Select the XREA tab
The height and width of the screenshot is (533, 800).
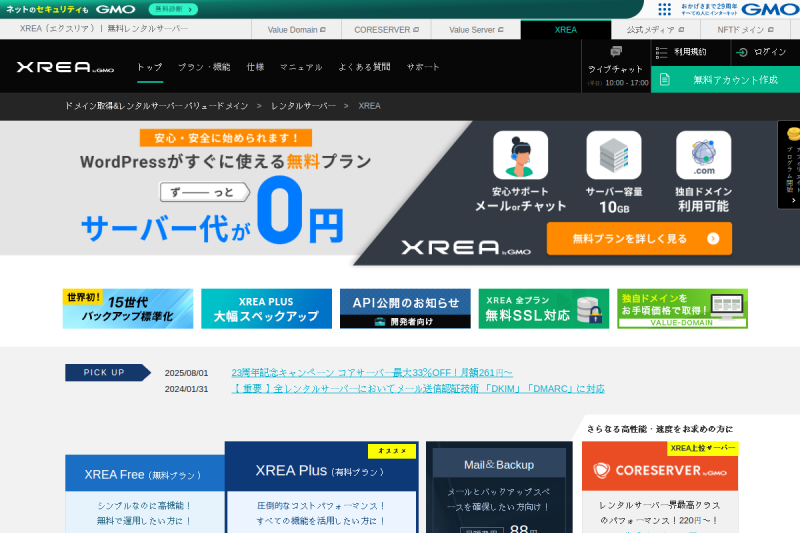[x=566, y=30]
